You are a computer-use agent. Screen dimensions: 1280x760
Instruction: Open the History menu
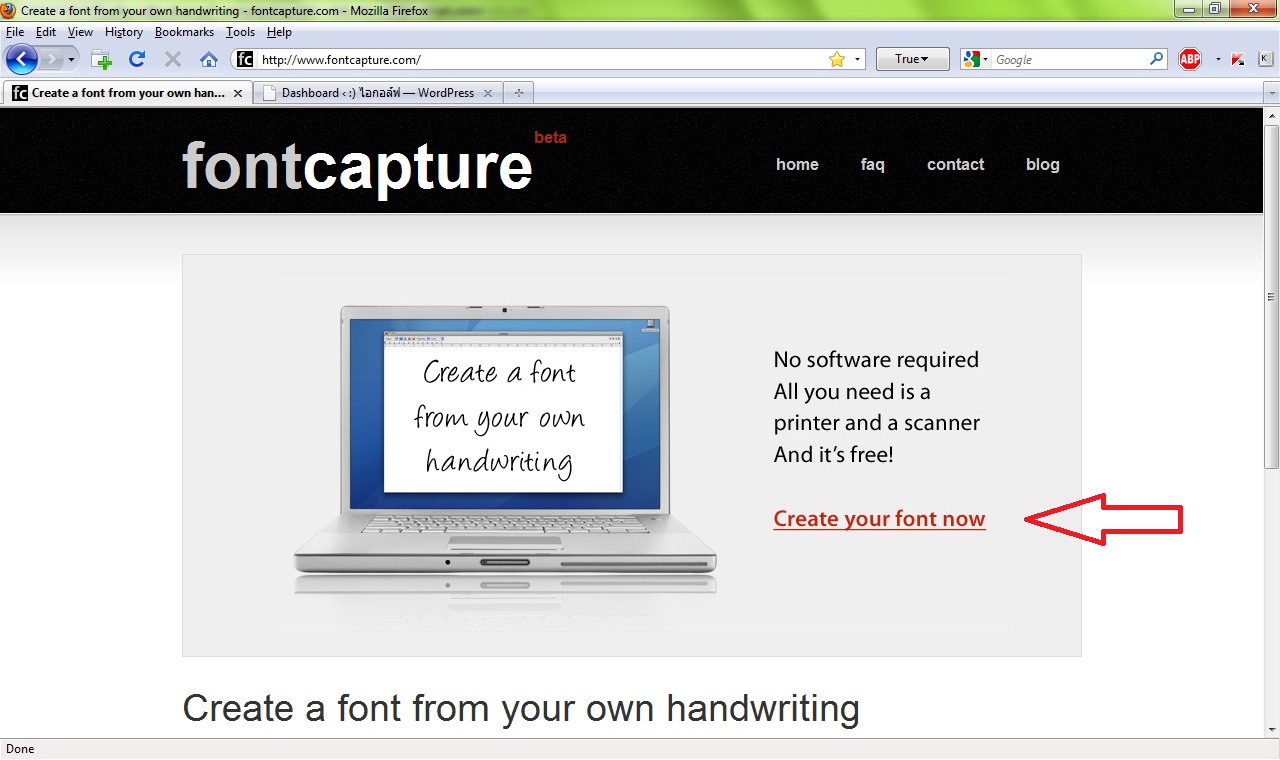pyautogui.click(x=124, y=32)
